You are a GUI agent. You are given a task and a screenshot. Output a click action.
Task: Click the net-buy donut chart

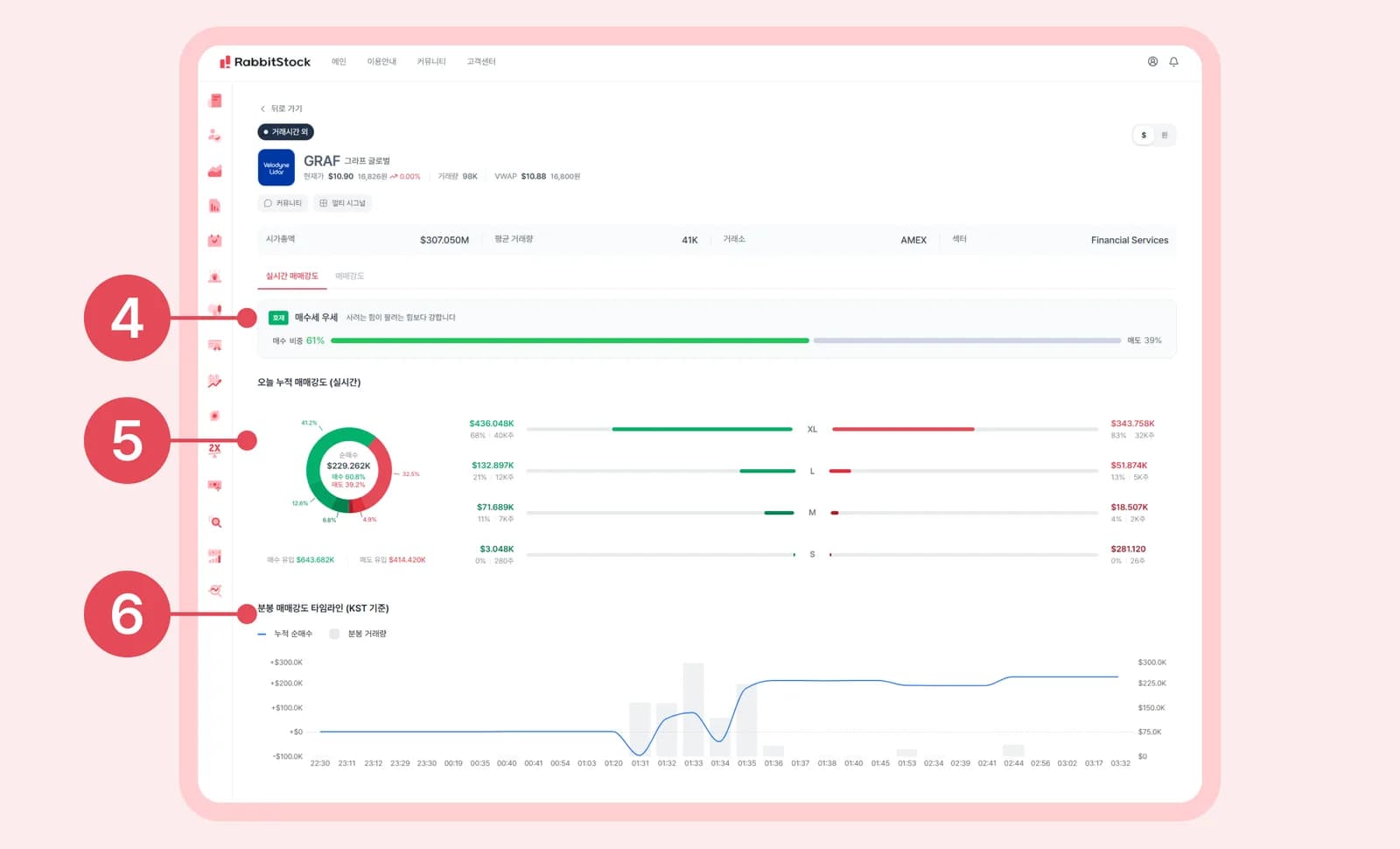point(348,470)
